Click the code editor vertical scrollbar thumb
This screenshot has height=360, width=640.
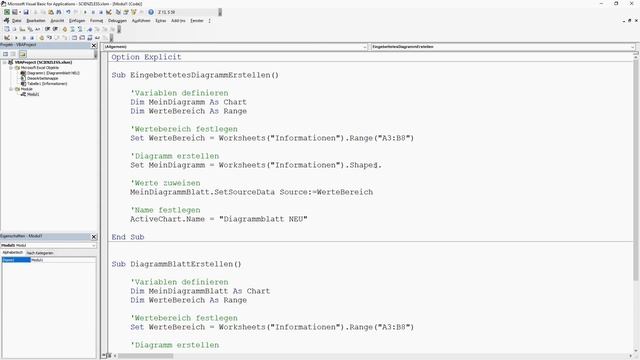coord(636,171)
